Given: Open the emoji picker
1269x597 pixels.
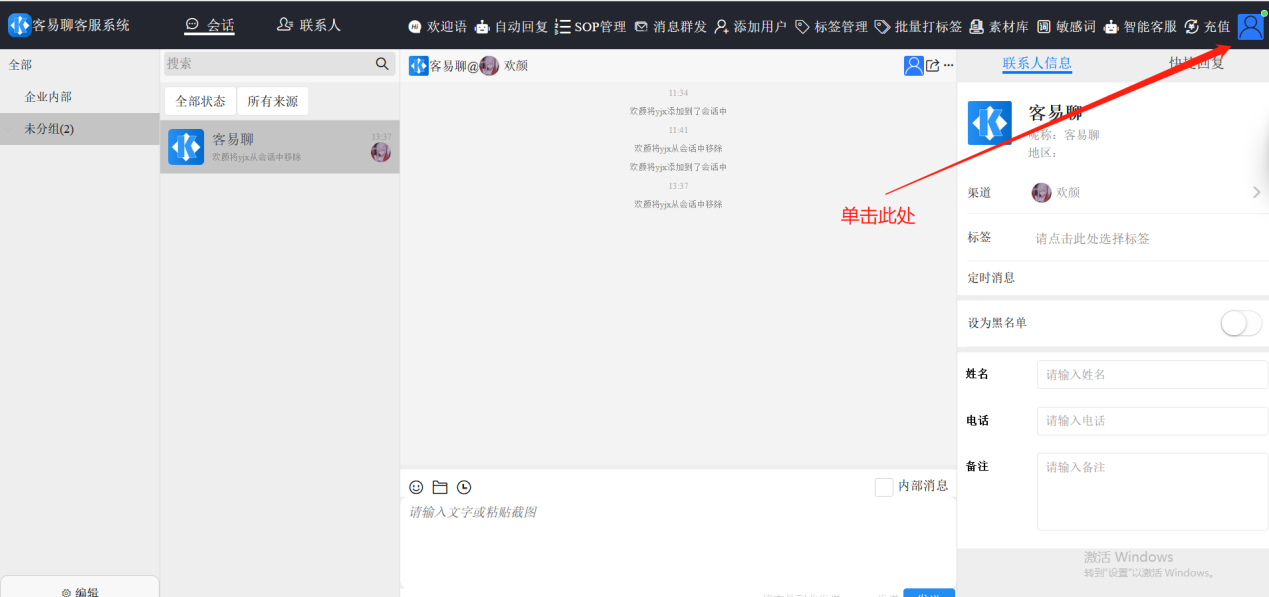Looking at the screenshot, I should [x=416, y=487].
